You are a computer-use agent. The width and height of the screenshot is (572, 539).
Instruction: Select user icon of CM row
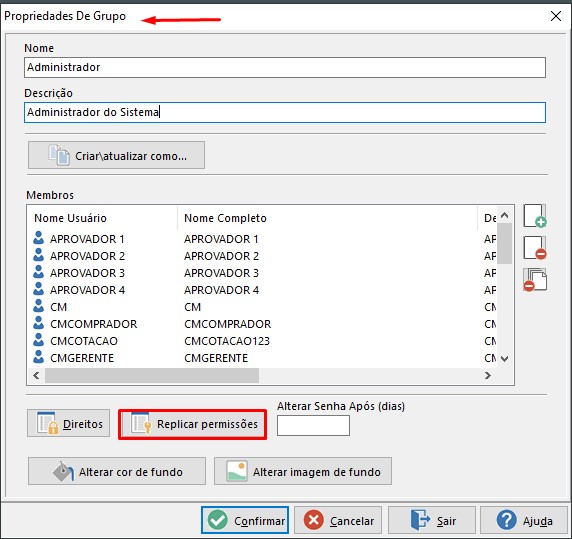click(38, 306)
